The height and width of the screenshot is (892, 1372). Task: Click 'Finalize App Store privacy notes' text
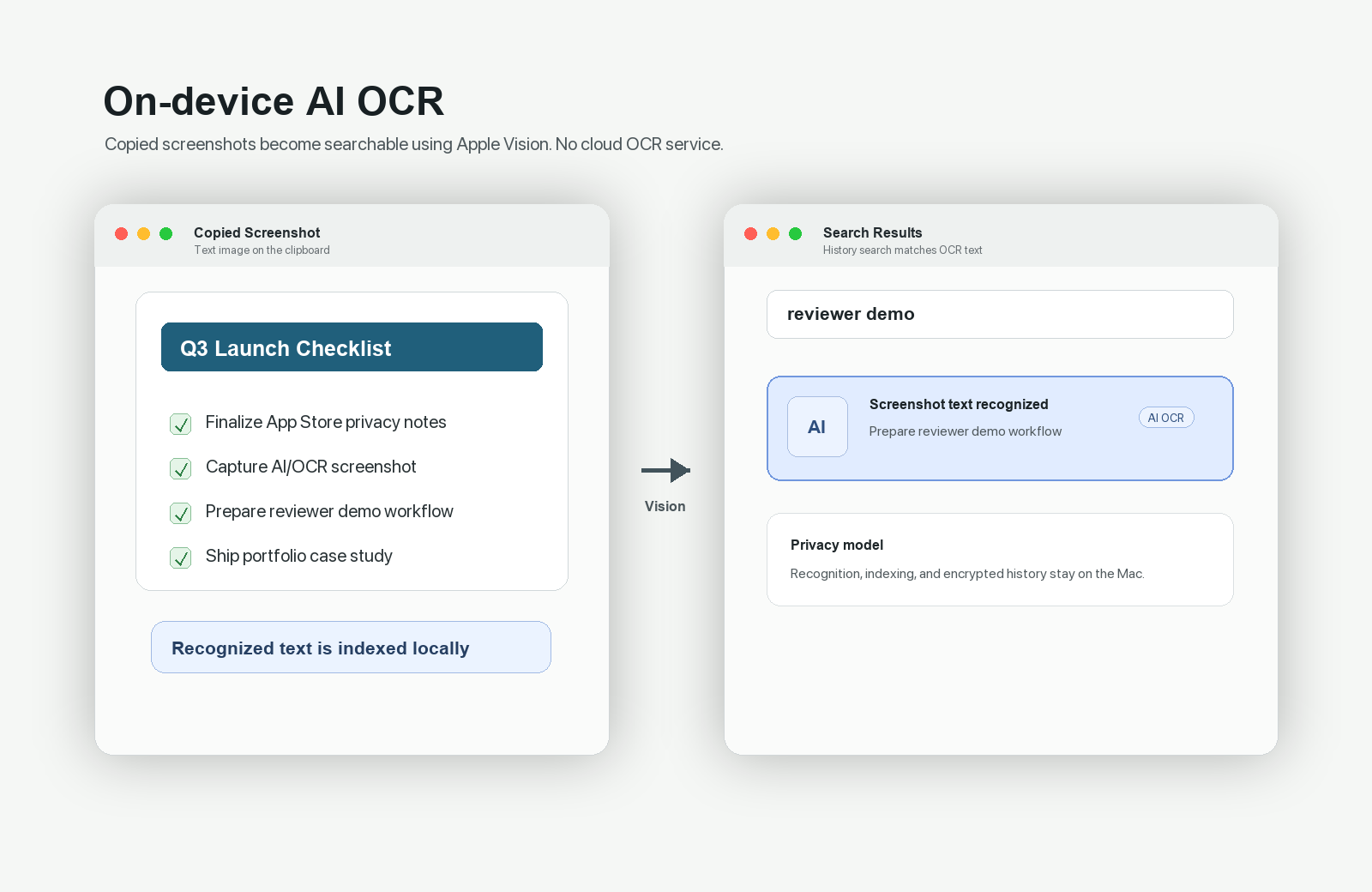coord(326,422)
